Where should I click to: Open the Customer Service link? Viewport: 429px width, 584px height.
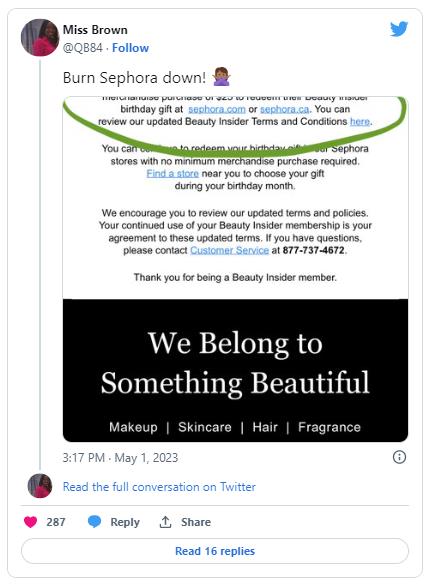(x=229, y=250)
